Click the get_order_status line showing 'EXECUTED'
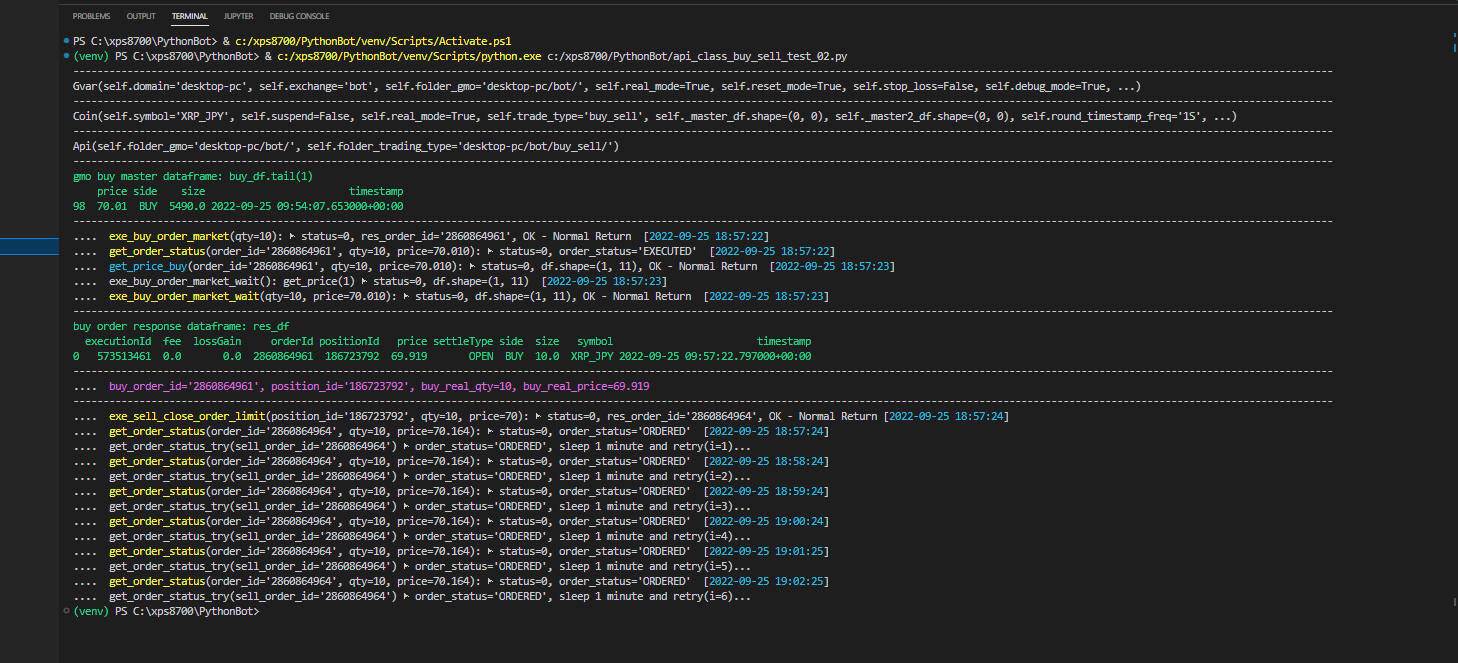This screenshot has height=663, width=1458. tap(454, 251)
